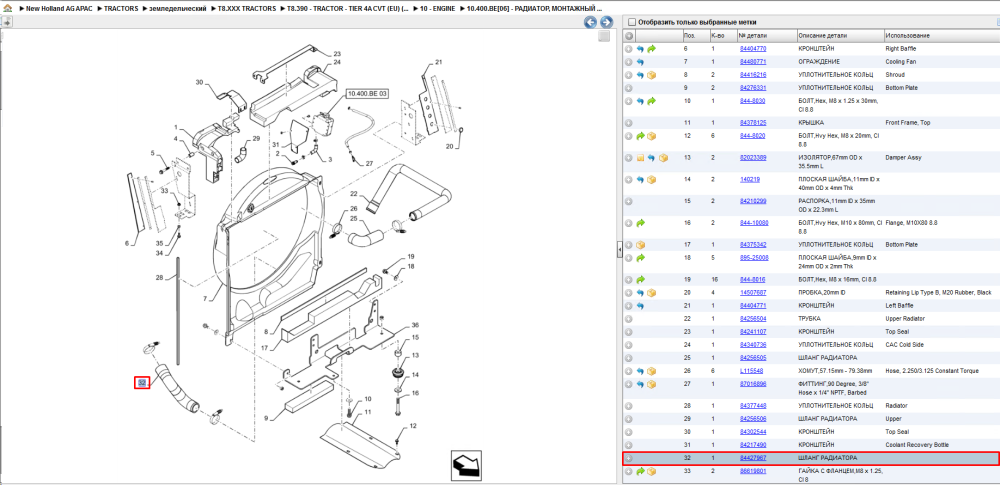Select the 'ТРУБКА' description cell
The width and height of the screenshot is (1000, 485).
[810, 318]
